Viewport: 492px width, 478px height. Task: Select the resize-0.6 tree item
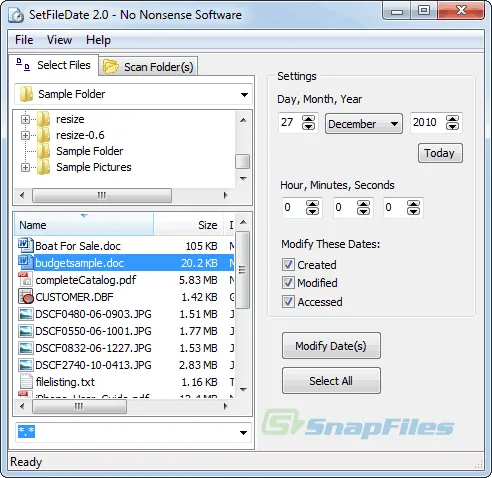click(80, 135)
